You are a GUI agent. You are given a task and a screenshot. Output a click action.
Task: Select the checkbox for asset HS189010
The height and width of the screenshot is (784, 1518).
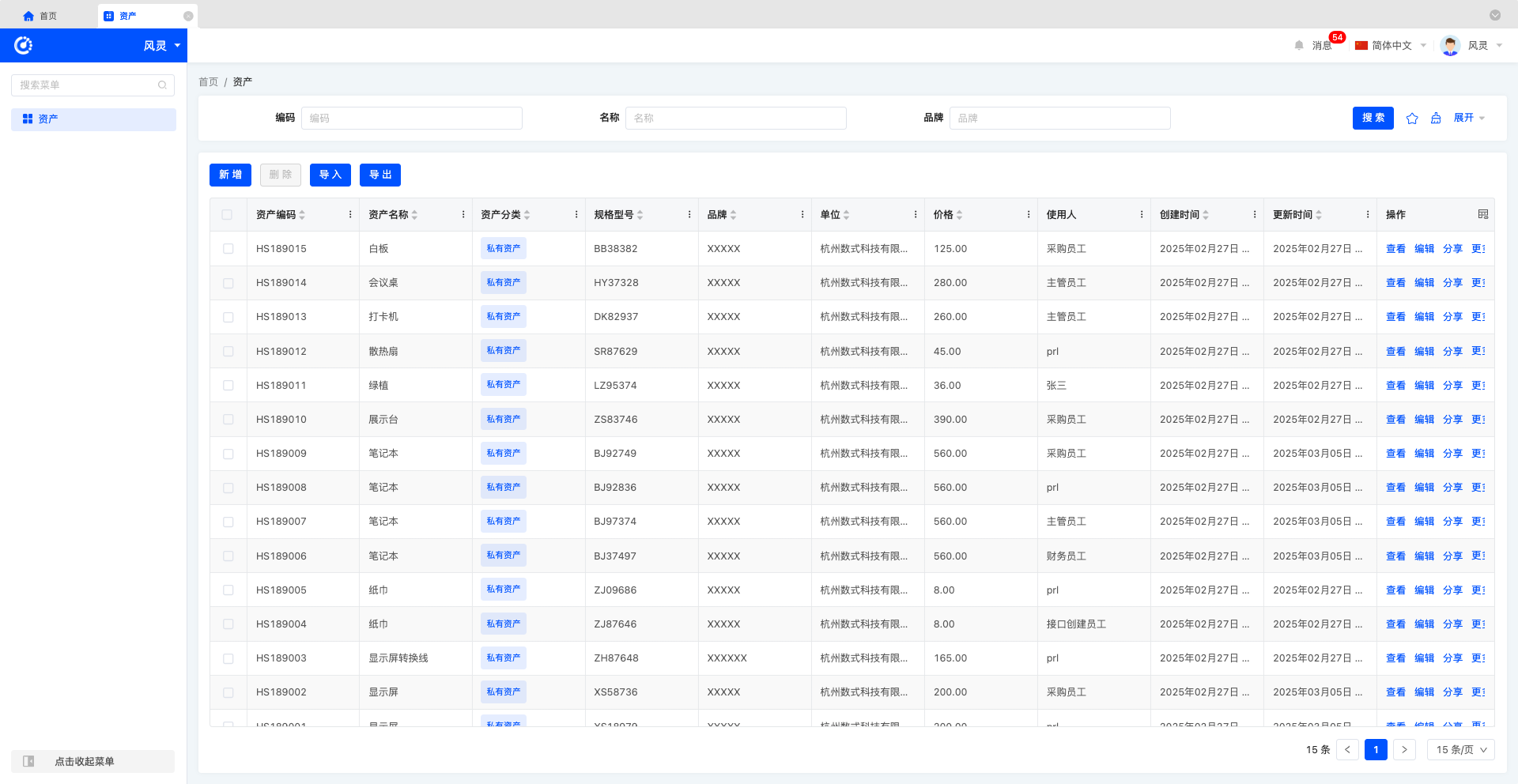(x=228, y=420)
